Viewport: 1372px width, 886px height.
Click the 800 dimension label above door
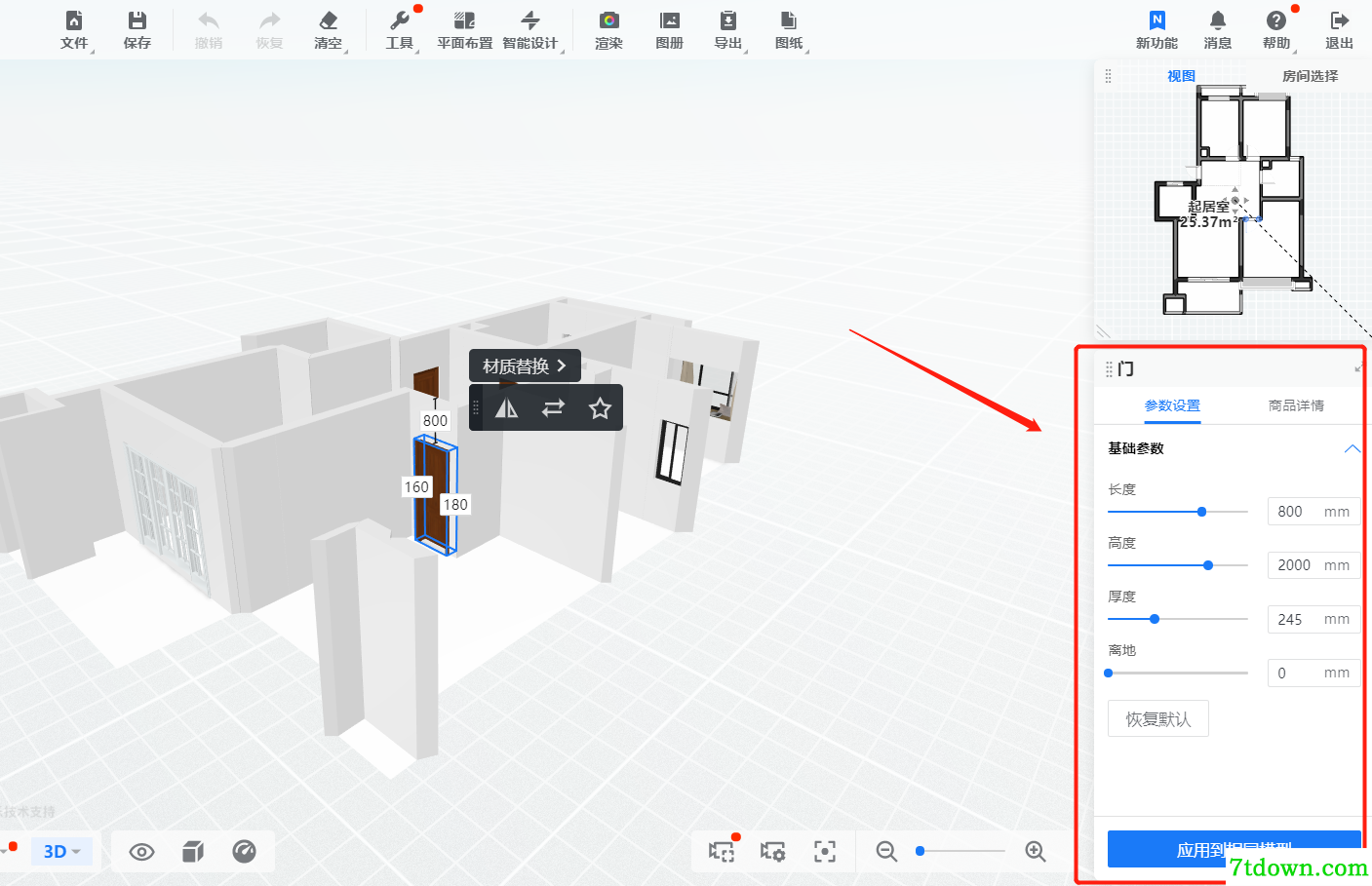tap(435, 421)
